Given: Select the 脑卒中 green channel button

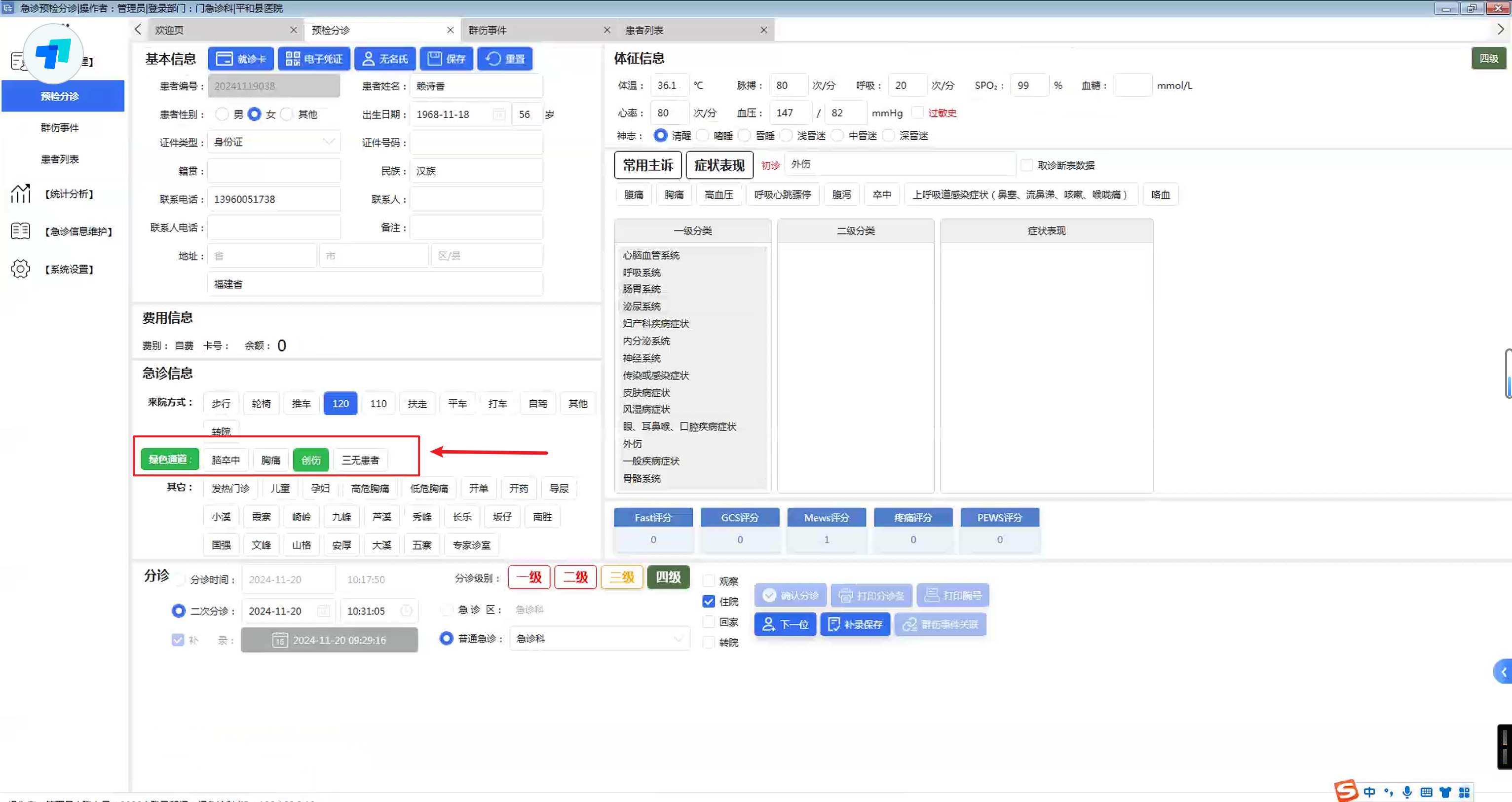Looking at the screenshot, I should pyautogui.click(x=226, y=459).
